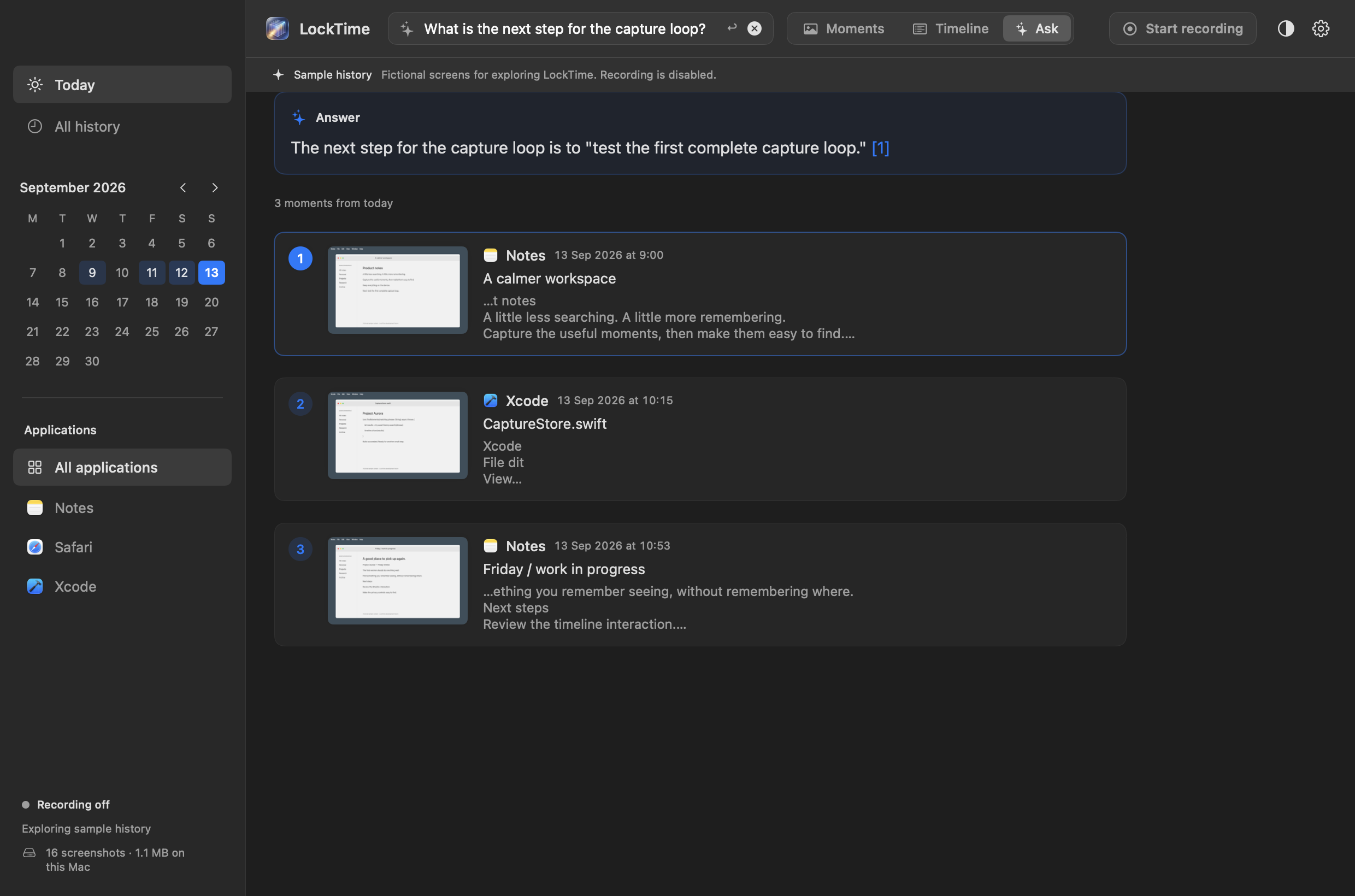Go to the previous month in the calendar
Viewport: 1355px width, 896px height.
(x=183, y=187)
